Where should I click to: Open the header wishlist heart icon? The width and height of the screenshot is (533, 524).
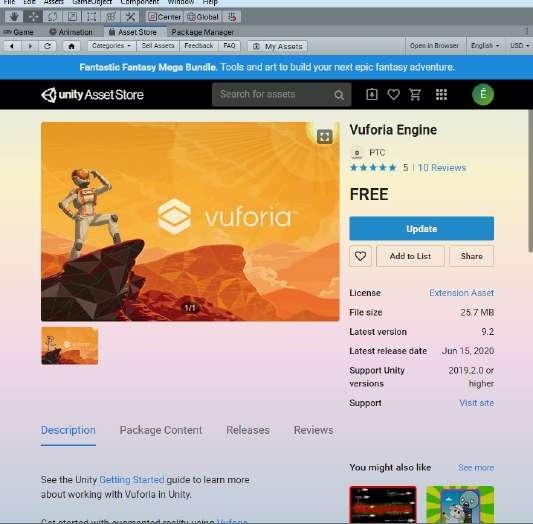393,94
